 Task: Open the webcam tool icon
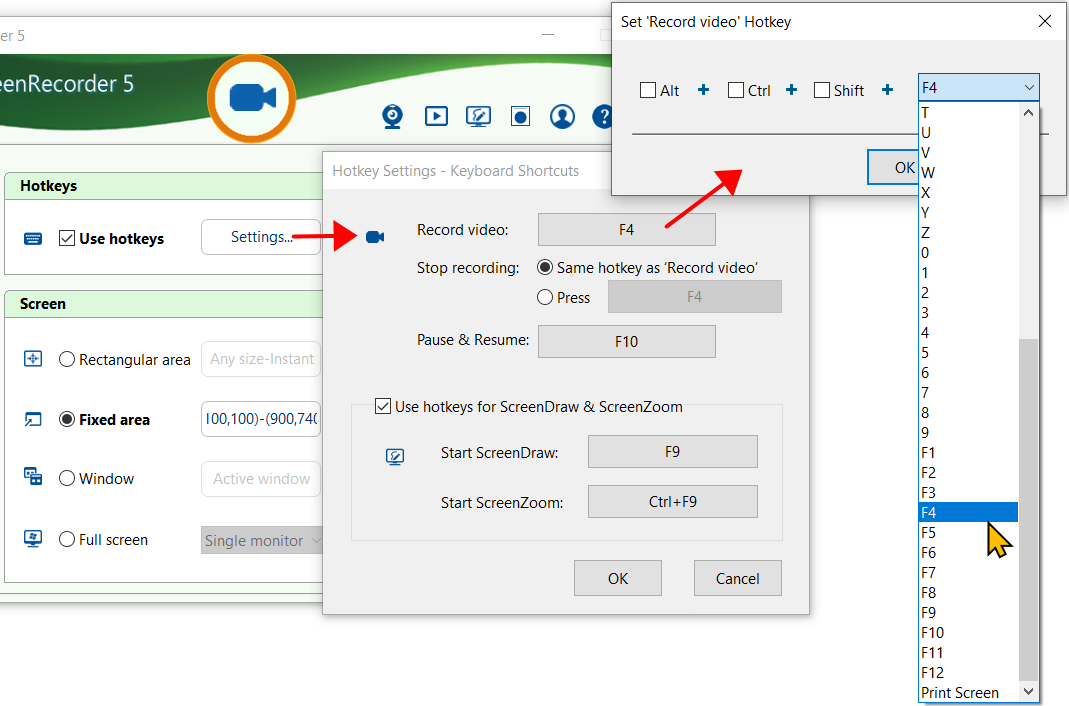point(393,117)
